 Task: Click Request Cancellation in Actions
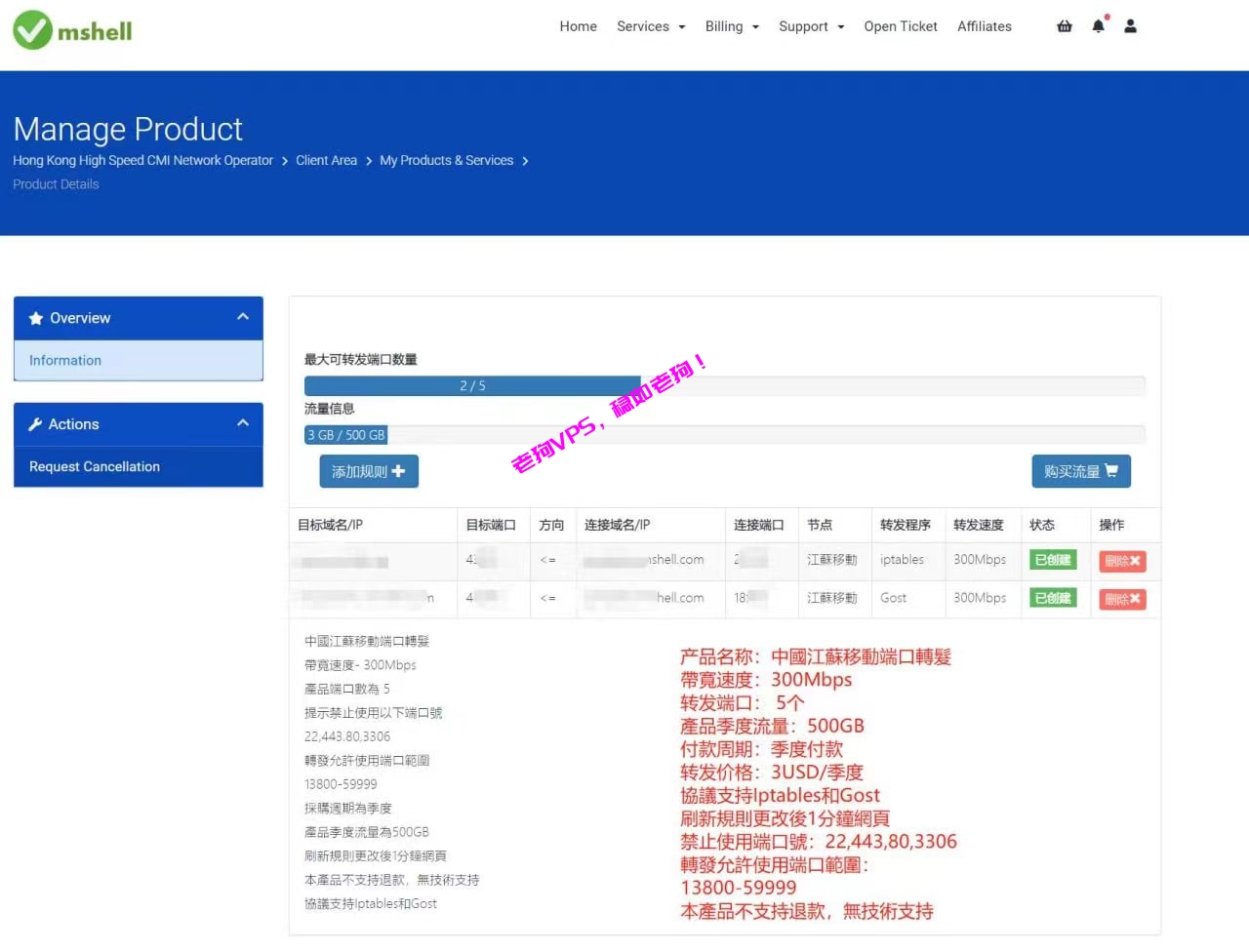139,466
